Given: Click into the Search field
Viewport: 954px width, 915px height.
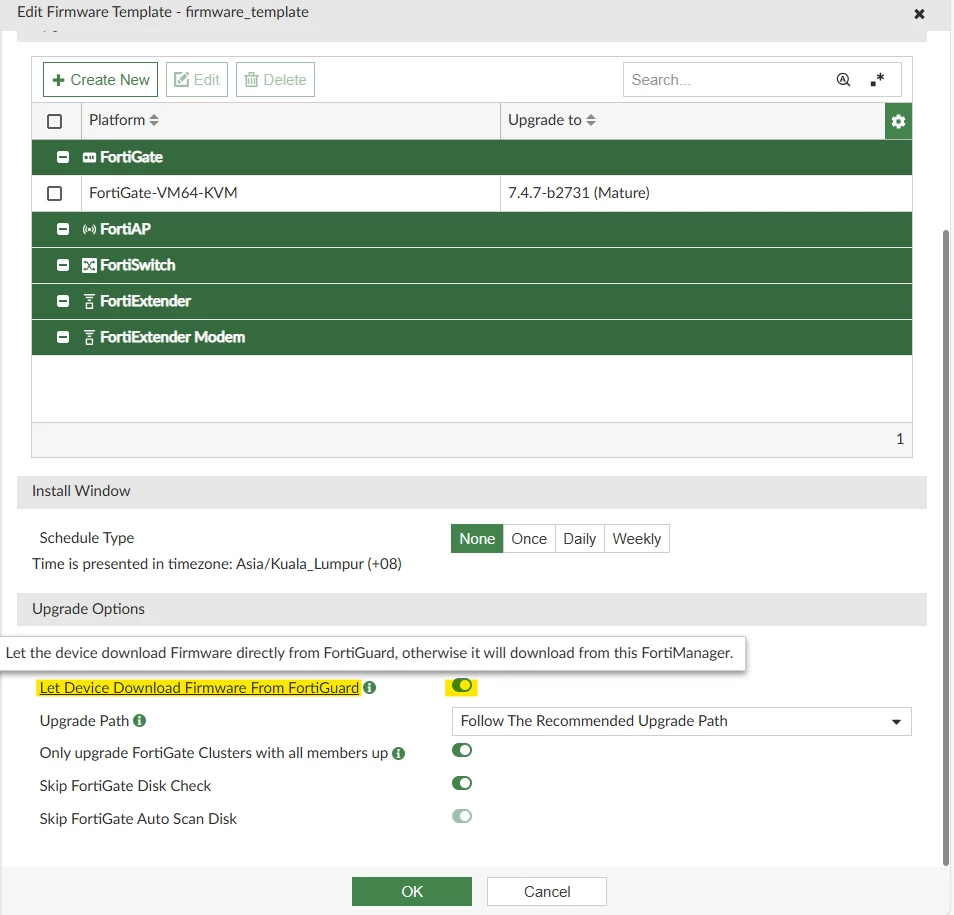Looking at the screenshot, I should coord(727,80).
